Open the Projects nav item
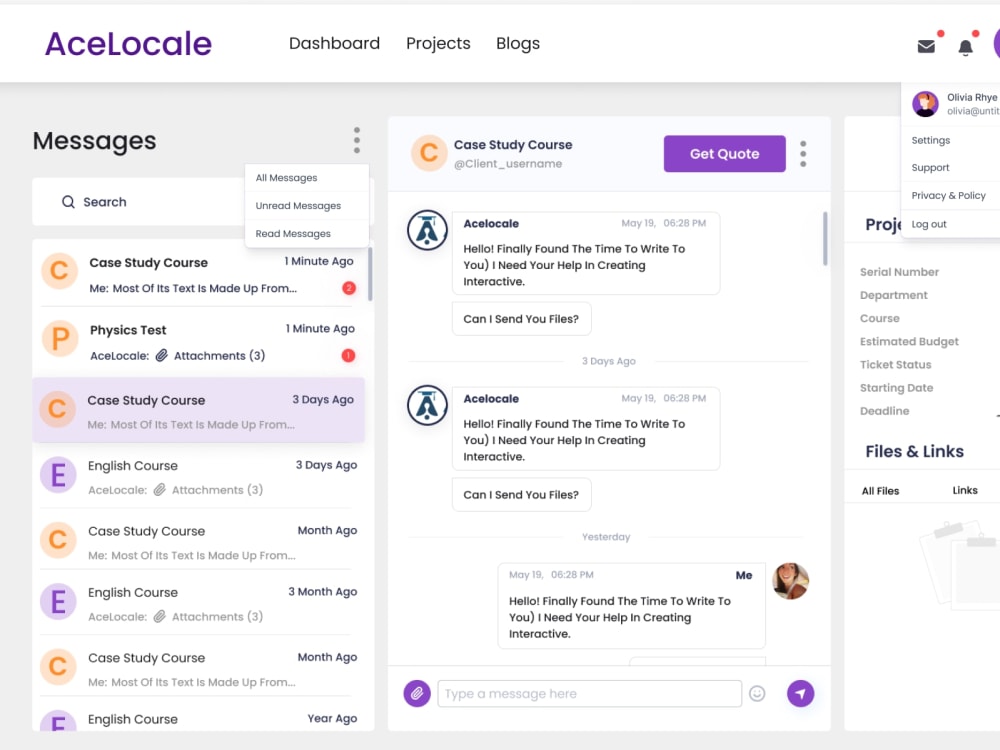The height and width of the screenshot is (750, 1000). coord(438,43)
